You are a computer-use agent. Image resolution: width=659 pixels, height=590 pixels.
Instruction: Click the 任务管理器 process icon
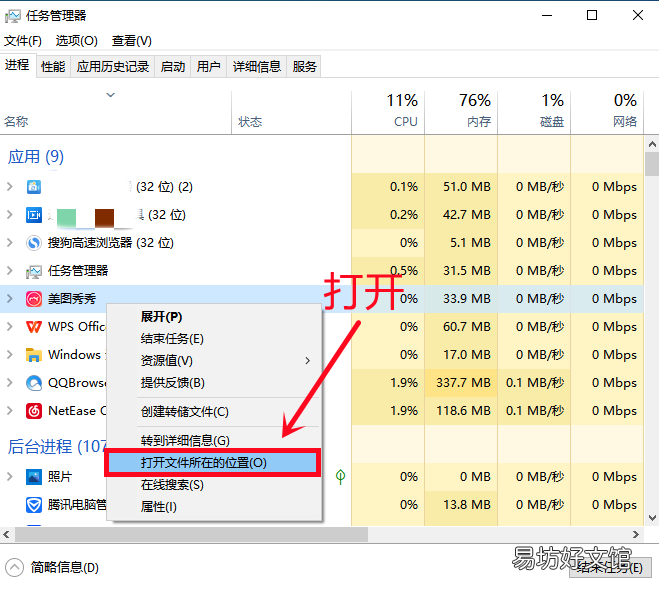(34, 271)
